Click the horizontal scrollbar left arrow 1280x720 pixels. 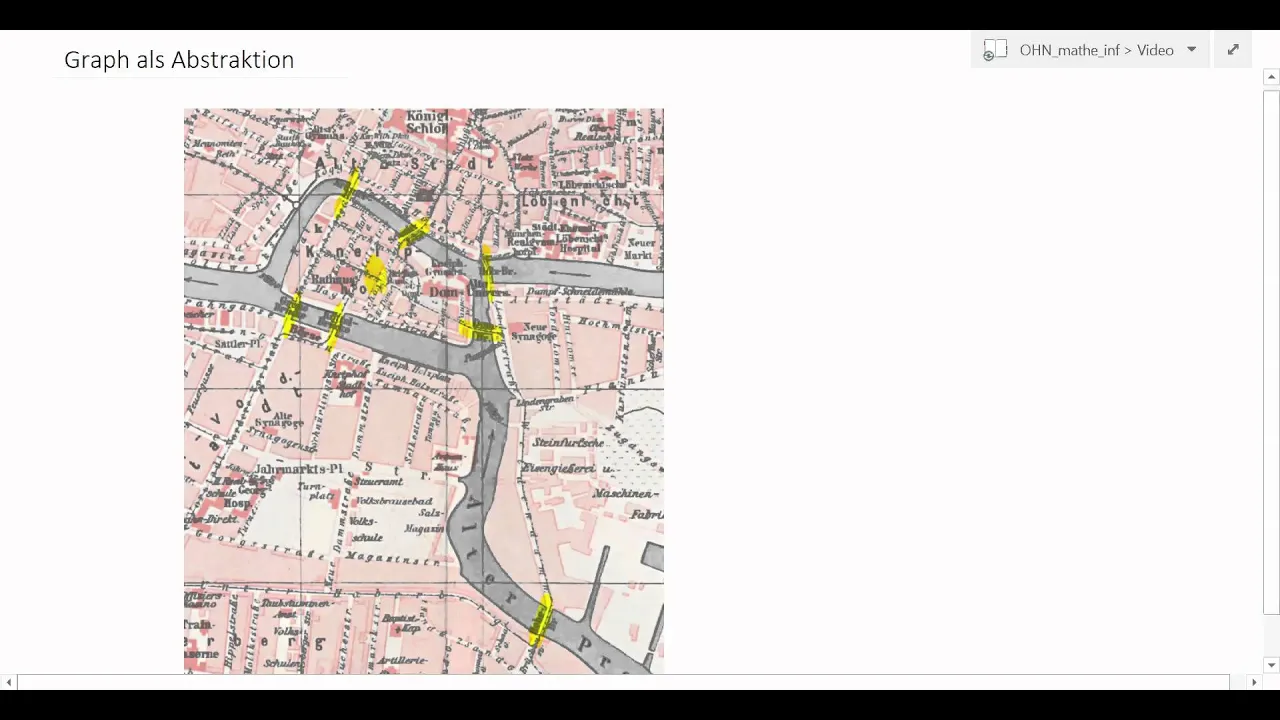9,682
